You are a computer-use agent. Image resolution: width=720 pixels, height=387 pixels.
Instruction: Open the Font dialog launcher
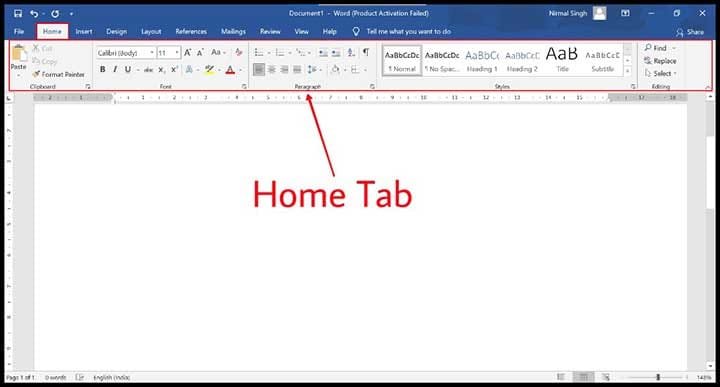[244, 86]
